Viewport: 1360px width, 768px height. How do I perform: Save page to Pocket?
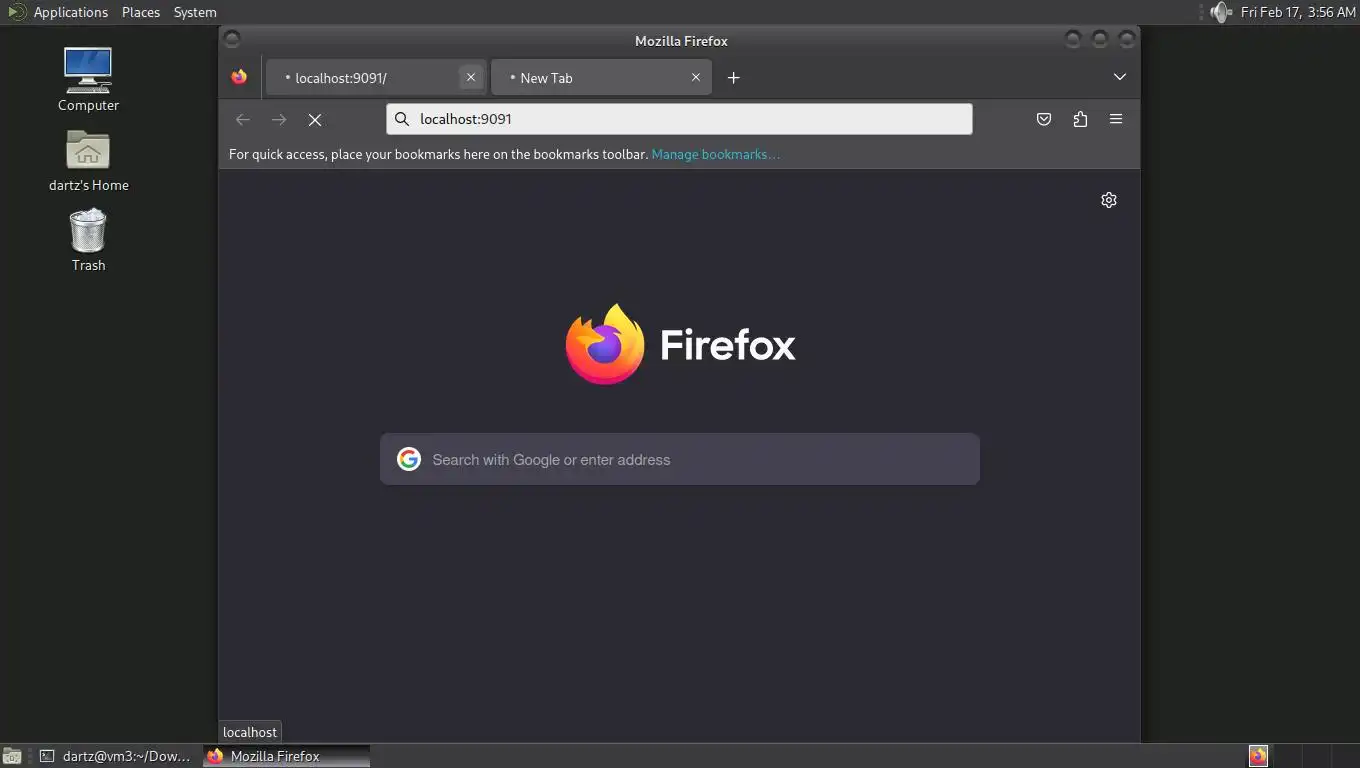point(1044,119)
